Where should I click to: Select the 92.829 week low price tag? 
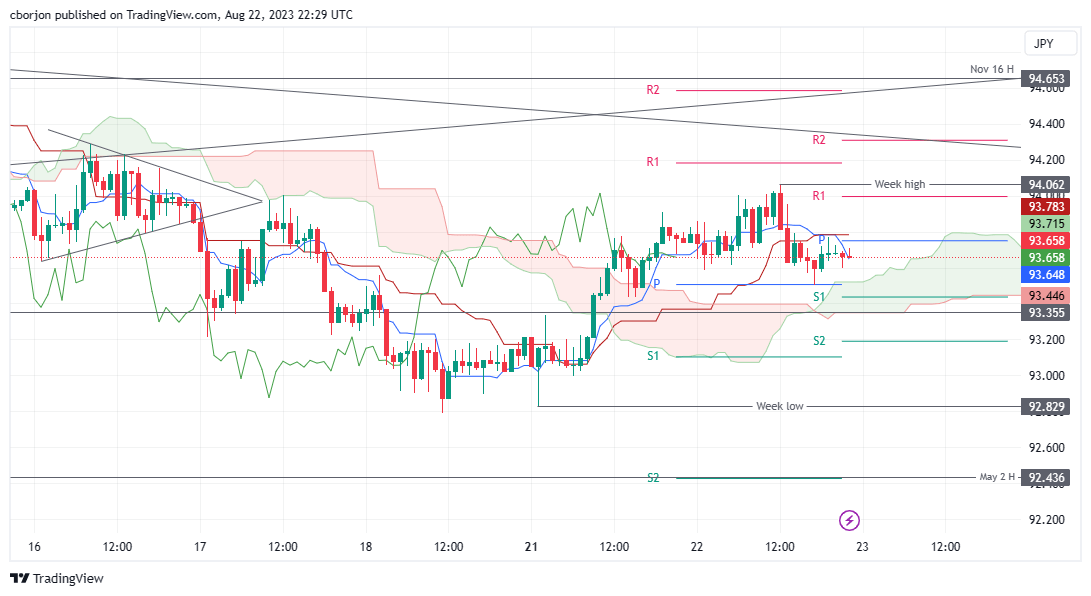pyautogui.click(x=1046, y=407)
